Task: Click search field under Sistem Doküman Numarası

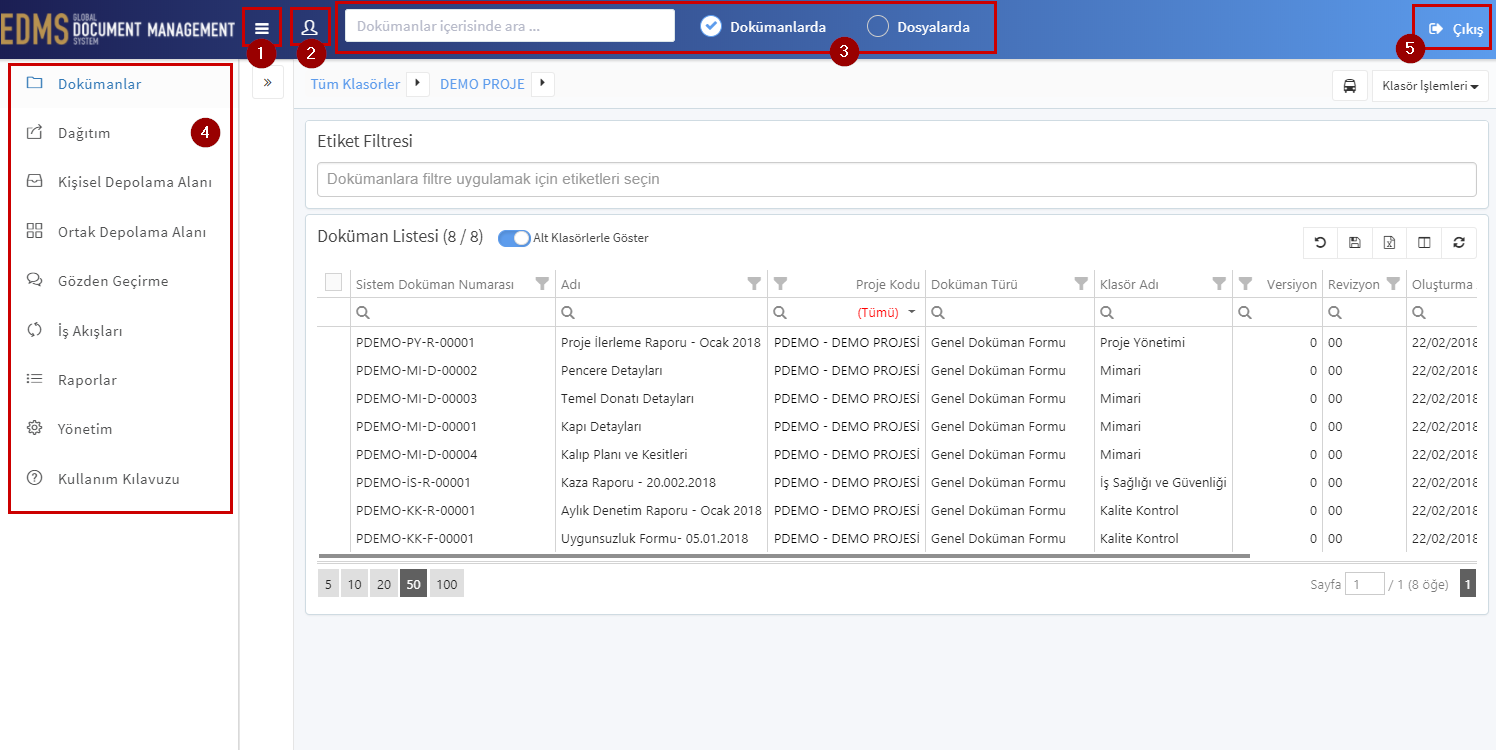Action: pyautogui.click(x=452, y=312)
